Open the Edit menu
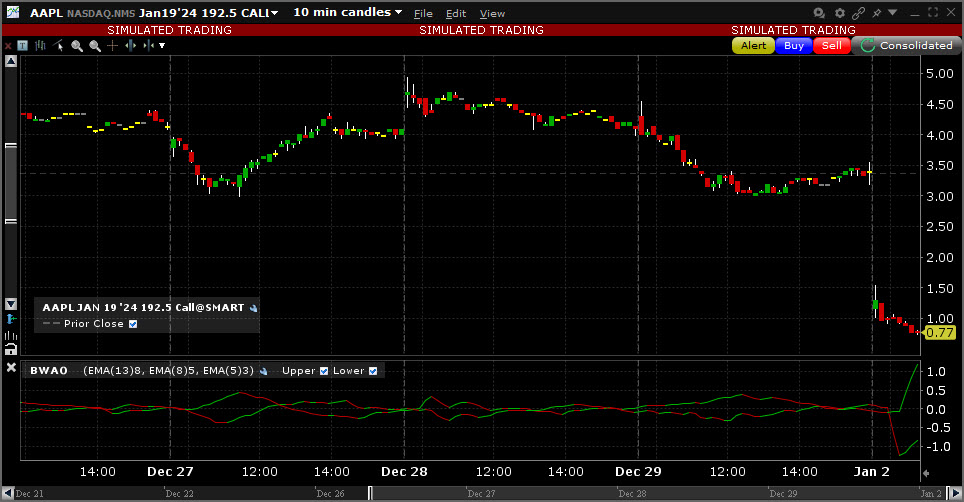 [x=456, y=14]
